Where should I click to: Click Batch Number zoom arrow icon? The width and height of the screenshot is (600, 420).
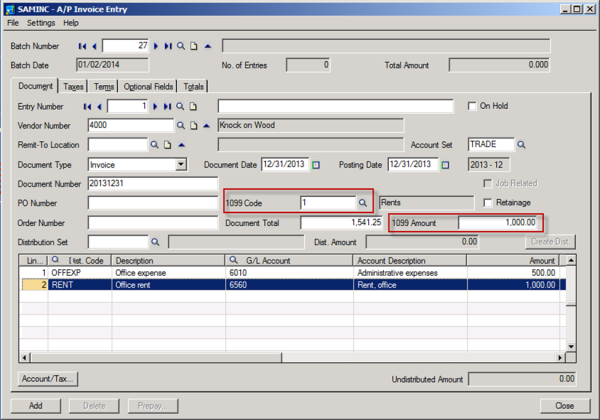[x=208, y=46]
